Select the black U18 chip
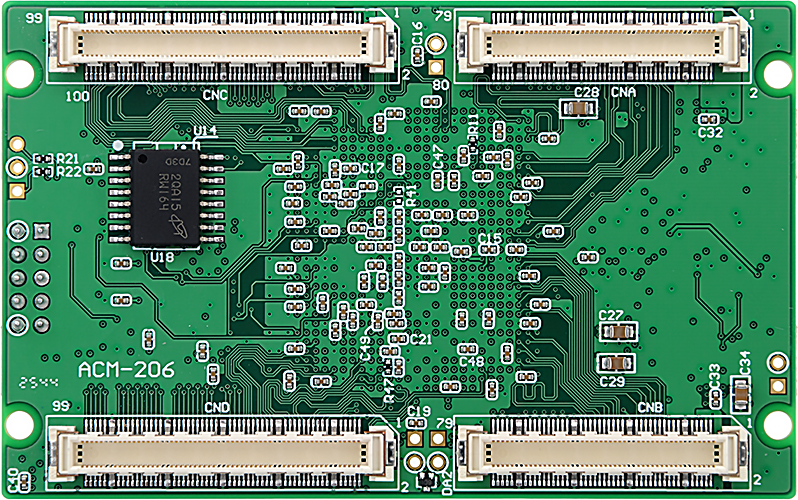 (x=166, y=199)
